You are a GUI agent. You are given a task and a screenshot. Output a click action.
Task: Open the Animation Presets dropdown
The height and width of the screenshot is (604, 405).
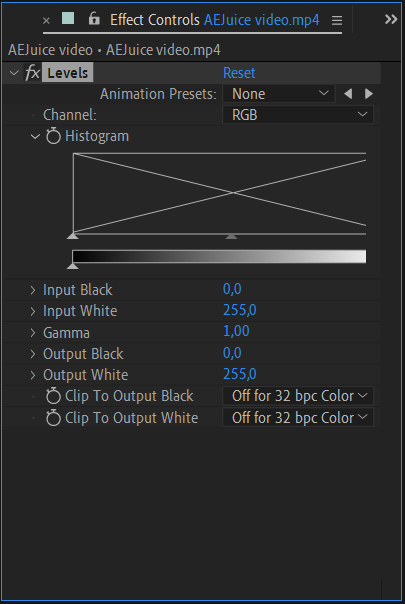coord(279,94)
